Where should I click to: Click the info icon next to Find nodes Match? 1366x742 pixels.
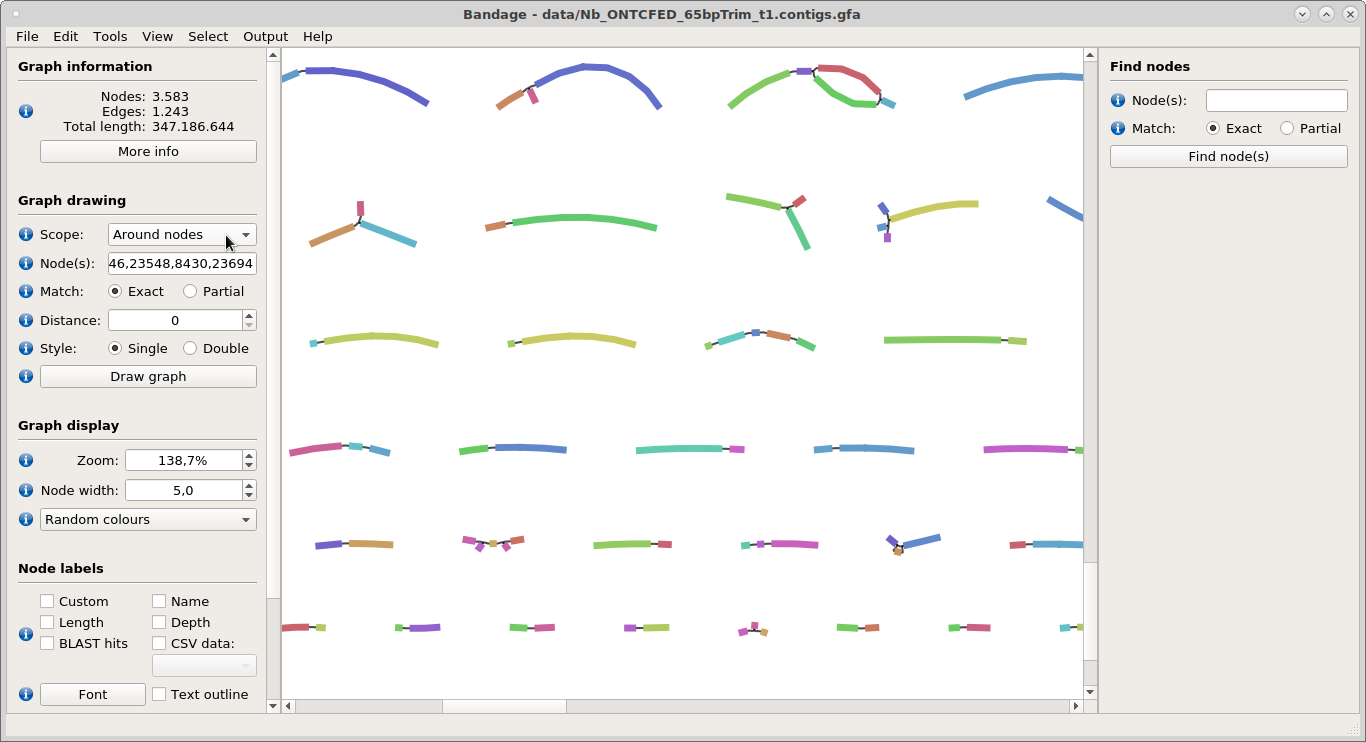point(1118,128)
